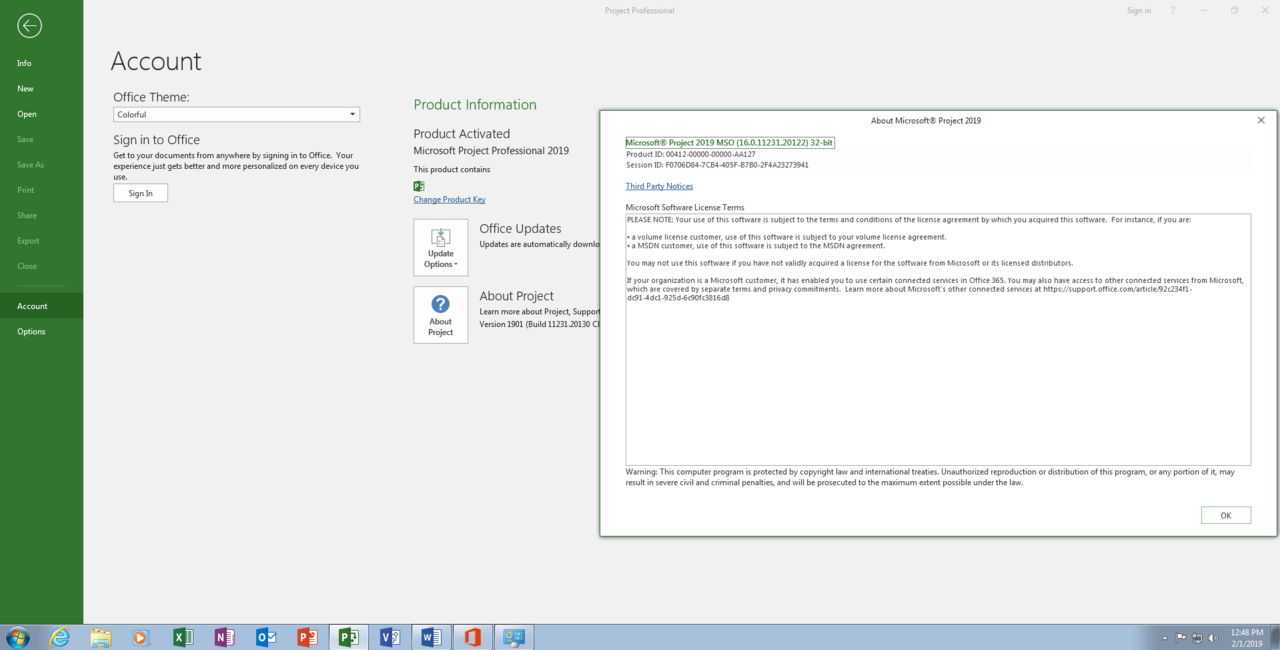
Task: Choose Print in the backstage menu
Action: pos(25,190)
